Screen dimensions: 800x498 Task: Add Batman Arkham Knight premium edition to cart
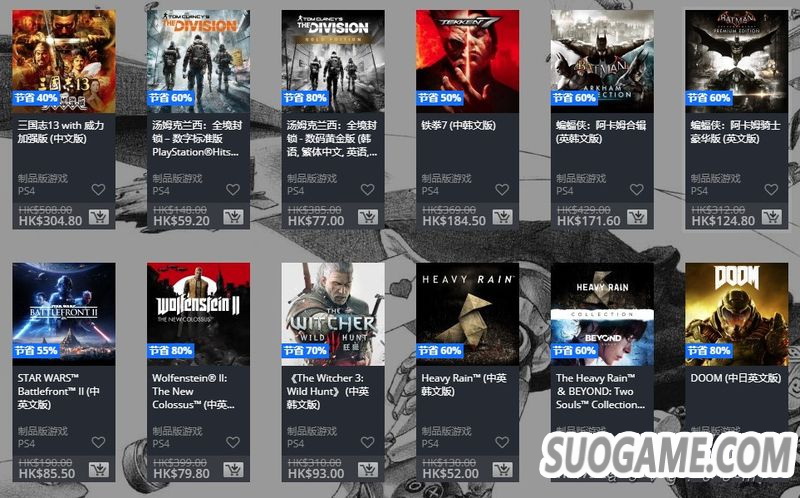[772, 217]
